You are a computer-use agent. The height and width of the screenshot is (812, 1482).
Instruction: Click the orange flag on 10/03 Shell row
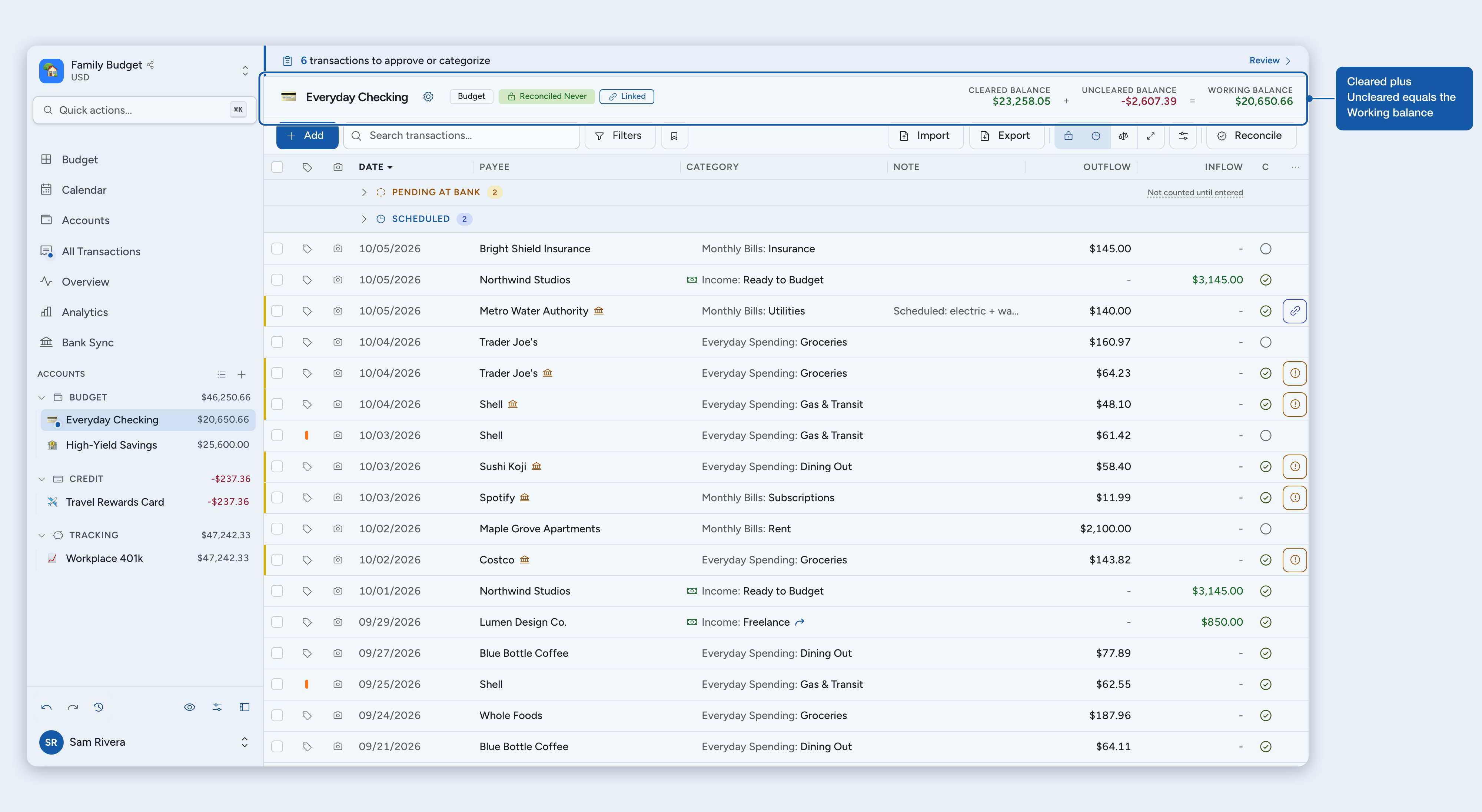307,436
